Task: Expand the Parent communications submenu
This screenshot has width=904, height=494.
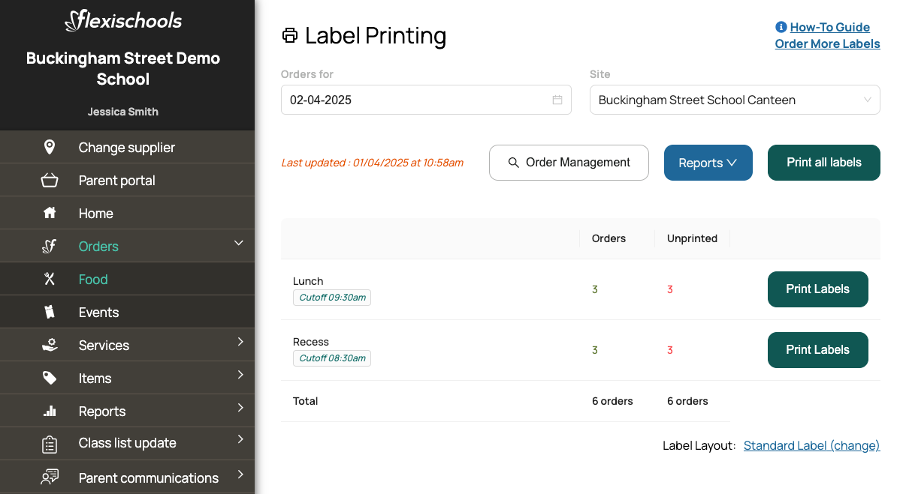Action: [240, 475]
